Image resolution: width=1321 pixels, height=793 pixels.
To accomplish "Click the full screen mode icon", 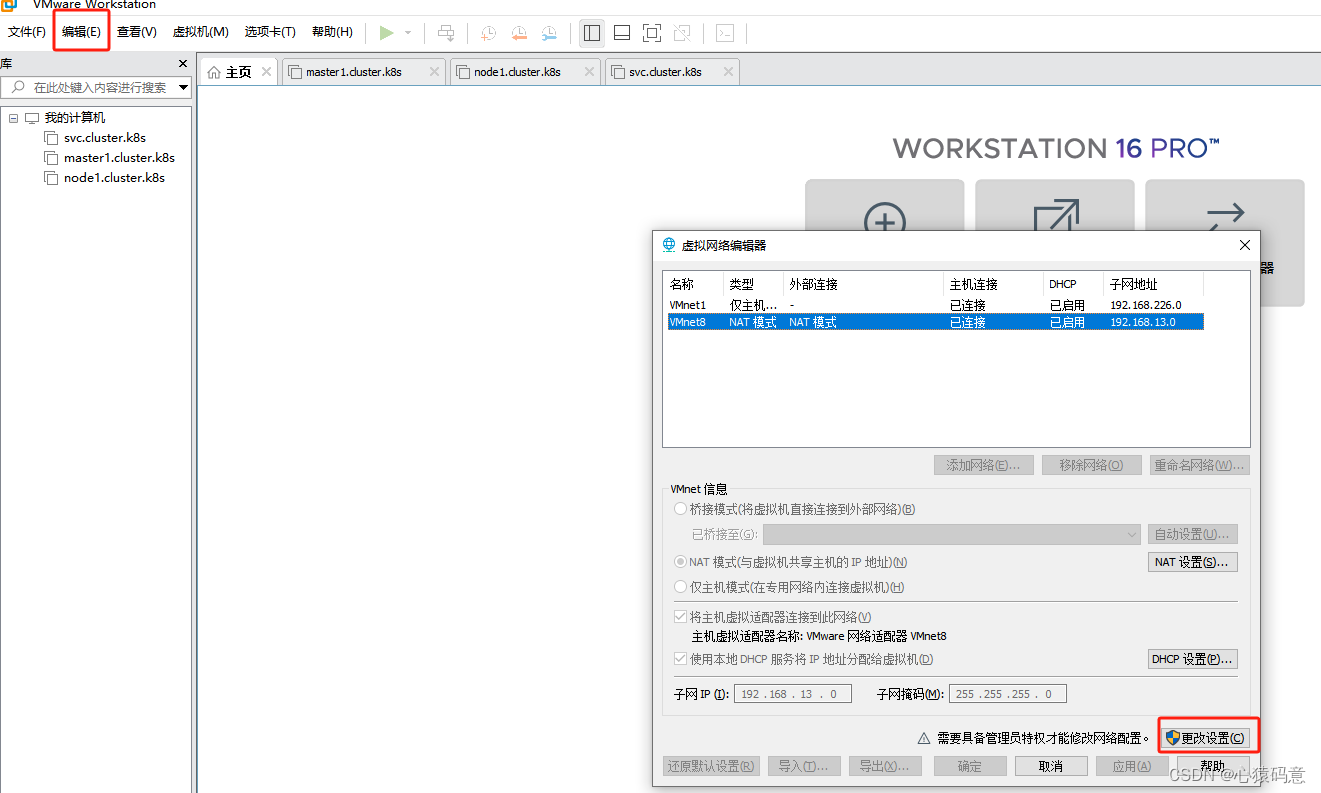I will (x=652, y=33).
